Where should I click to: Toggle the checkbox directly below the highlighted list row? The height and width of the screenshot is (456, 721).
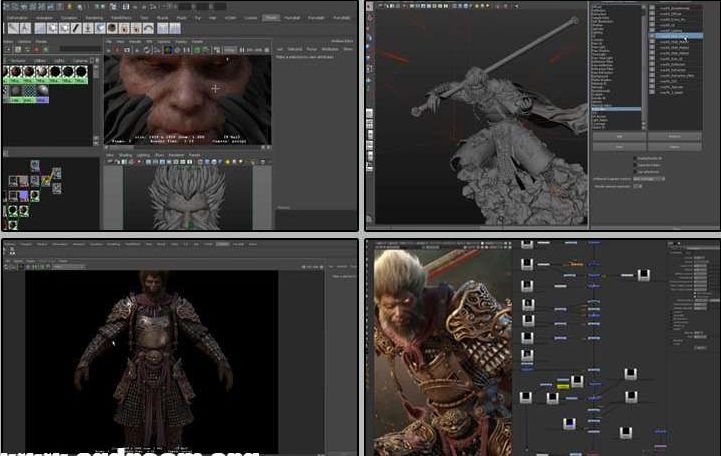point(652,42)
